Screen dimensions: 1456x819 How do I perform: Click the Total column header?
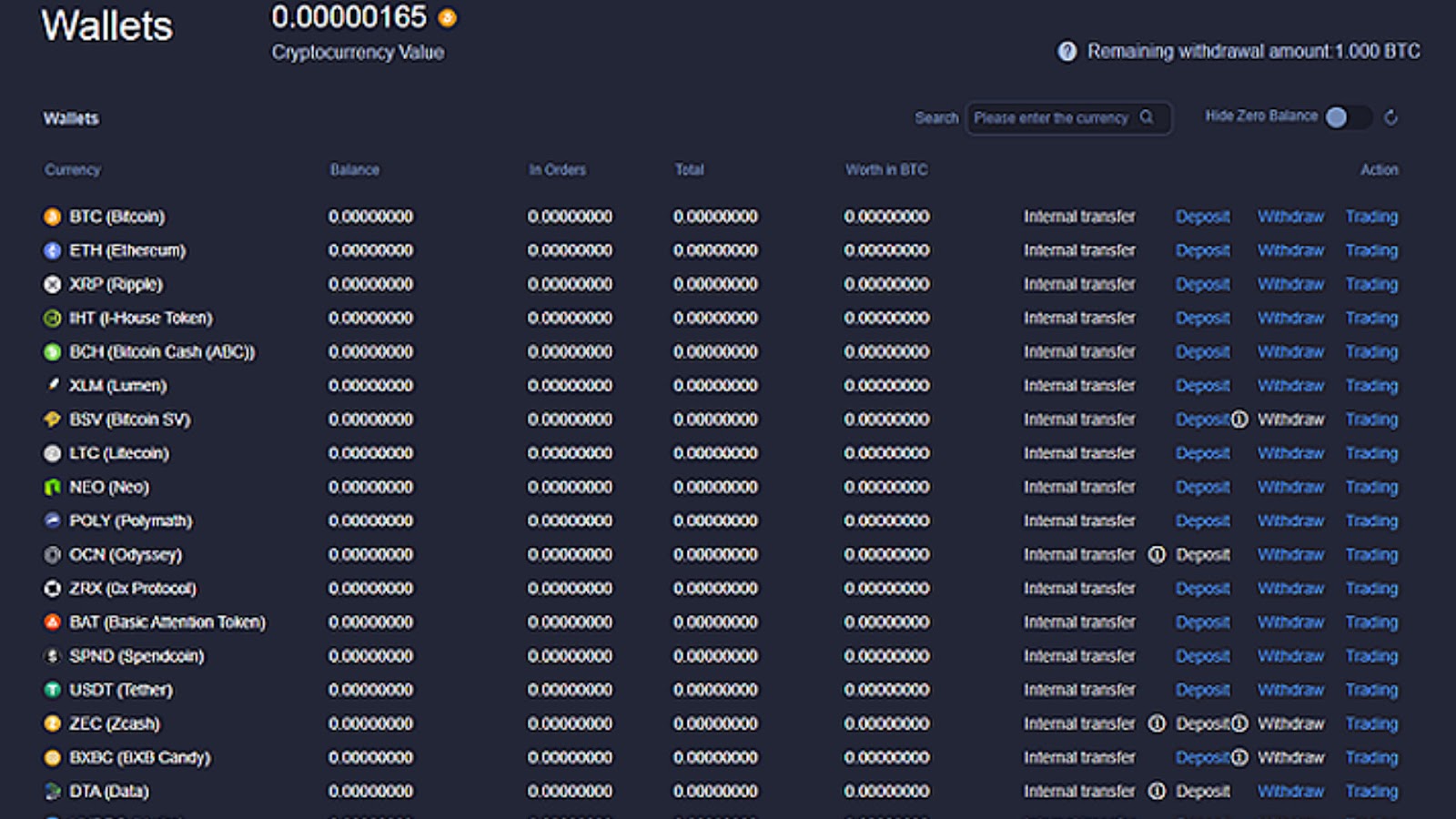pos(689,169)
